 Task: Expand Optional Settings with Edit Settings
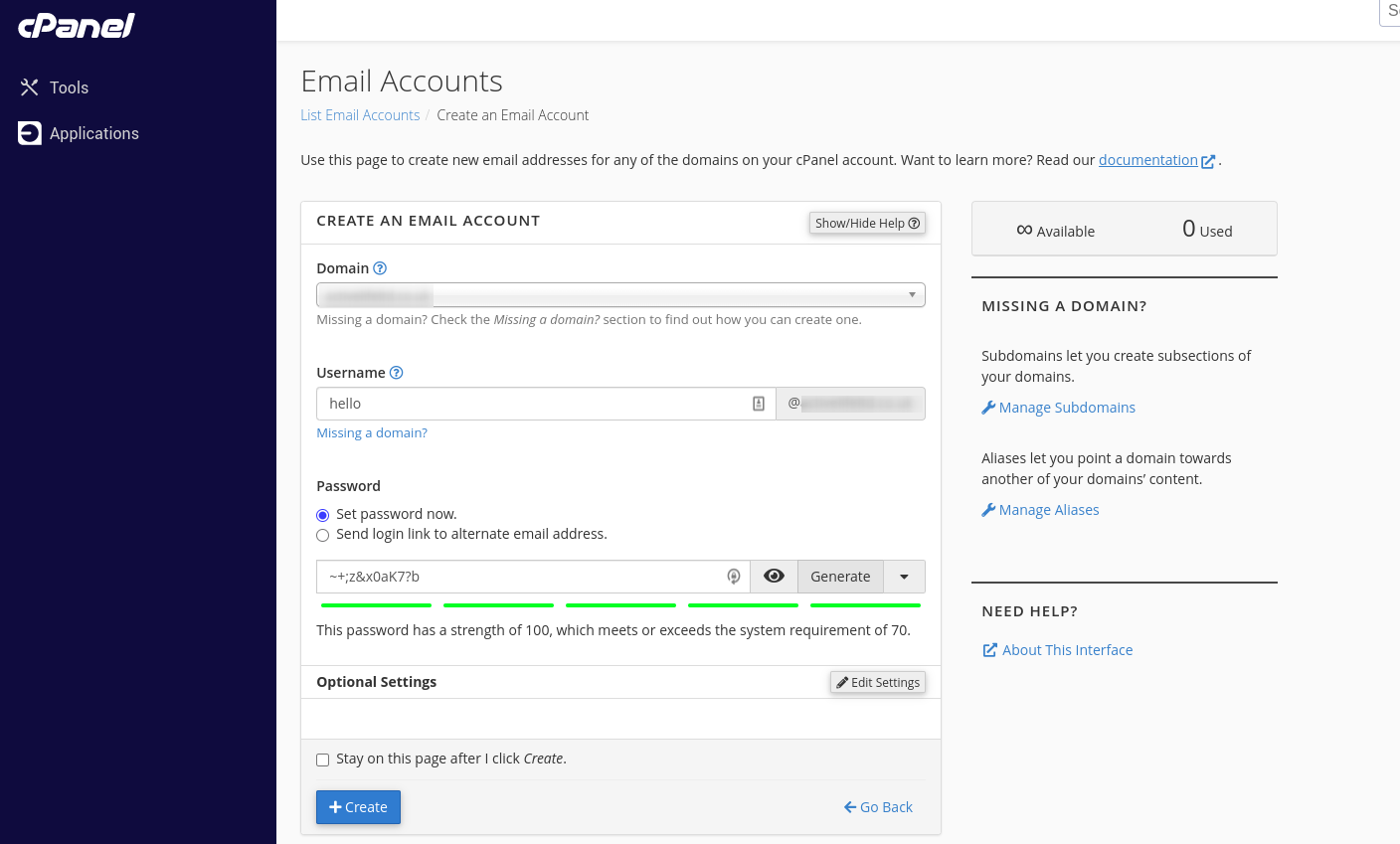[x=878, y=683]
